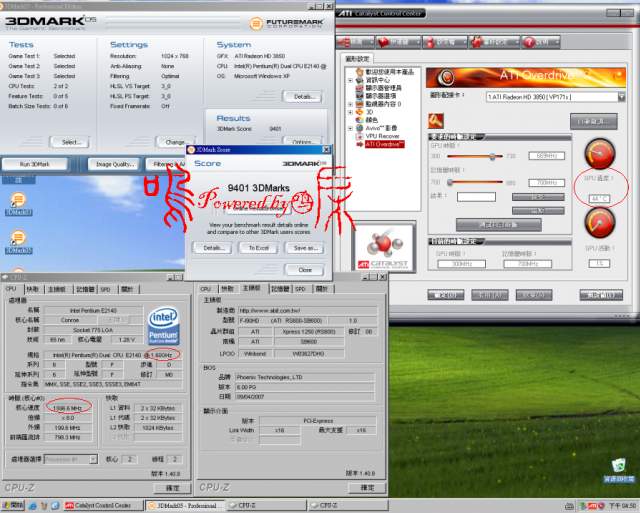
Task: Click the GPU clock slider handle
Action: (x=493, y=156)
